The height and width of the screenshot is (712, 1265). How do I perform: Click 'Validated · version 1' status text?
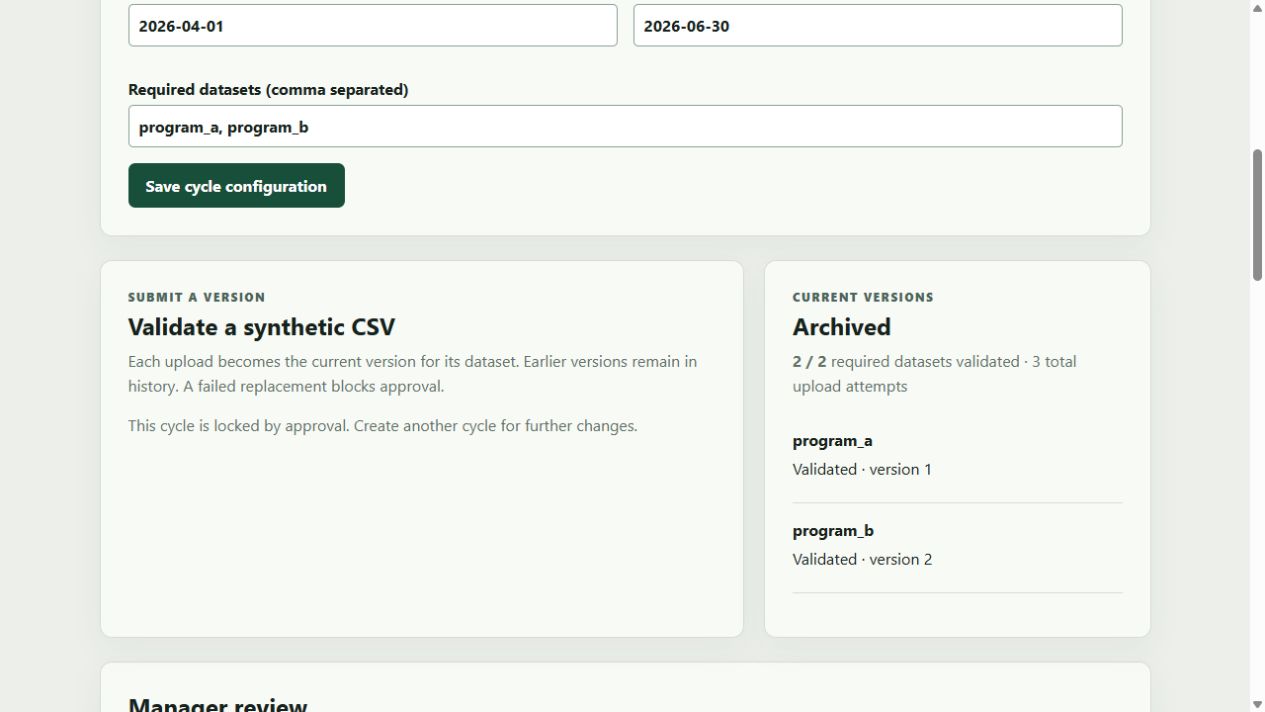(862, 469)
